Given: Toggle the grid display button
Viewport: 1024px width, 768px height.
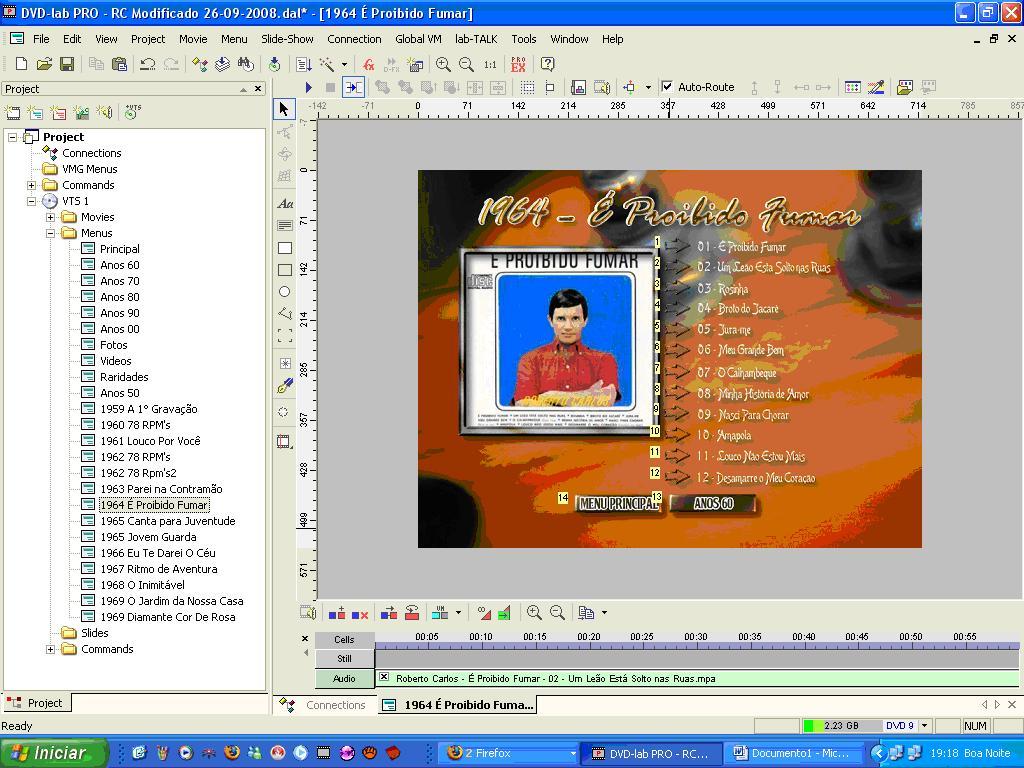Looking at the screenshot, I should [527, 87].
